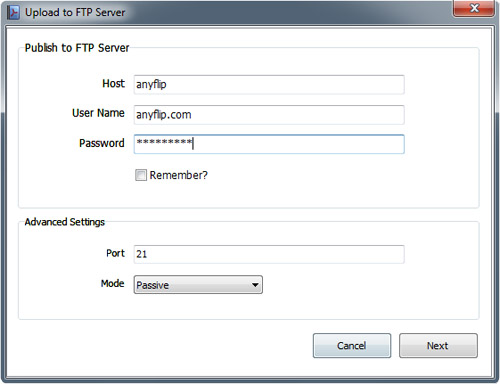This screenshot has width=500, height=384.
Task: Enable the Remember? checkbox
Action: click(141, 175)
